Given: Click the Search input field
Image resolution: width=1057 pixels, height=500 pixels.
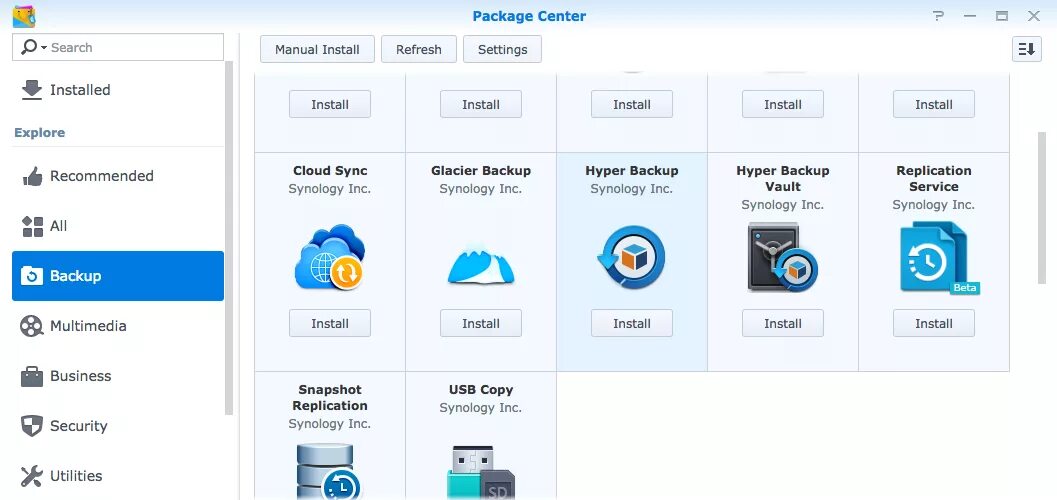Looking at the screenshot, I should pos(118,47).
